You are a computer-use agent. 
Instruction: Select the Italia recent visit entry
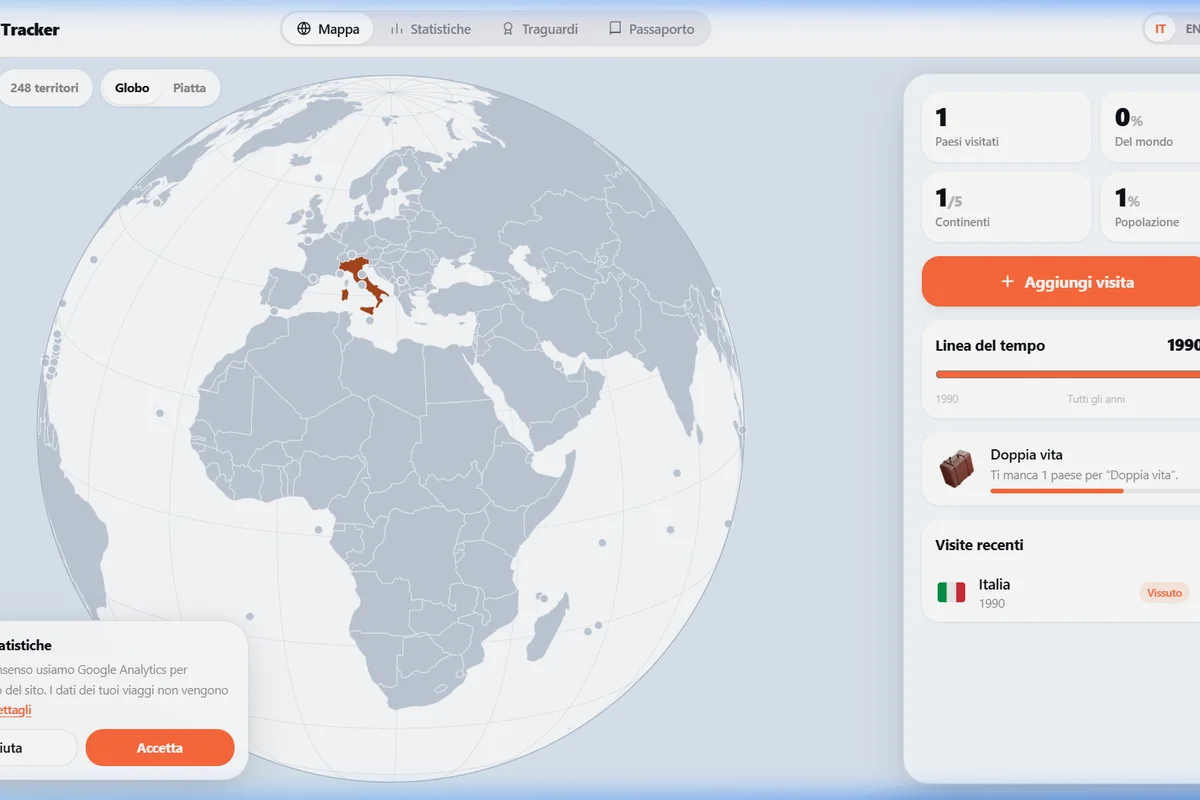pos(1061,593)
